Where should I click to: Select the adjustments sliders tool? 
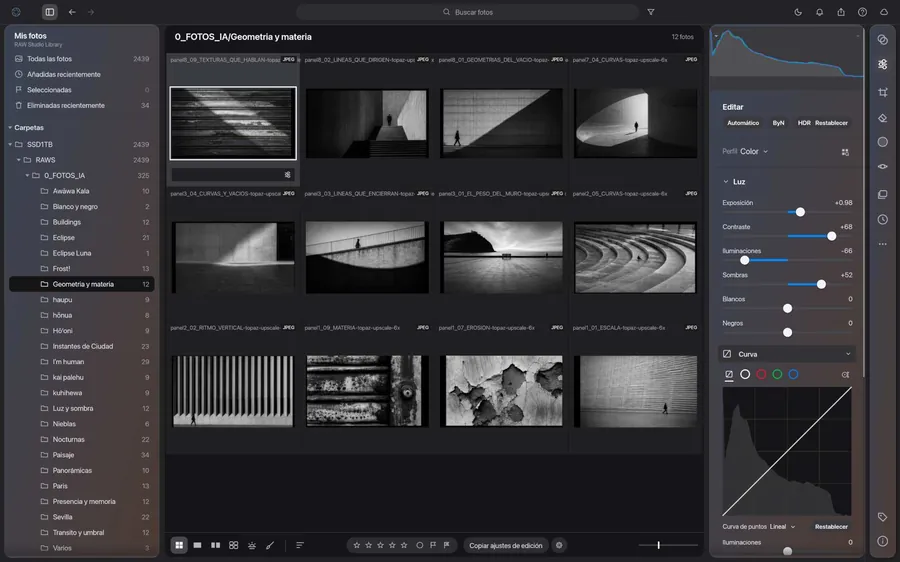coord(883,64)
